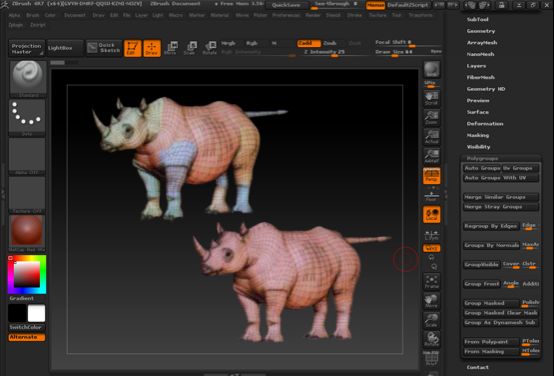554x376 pixels.
Task: Click the Rotate view icon in right shelf
Action: (x=432, y=339)
